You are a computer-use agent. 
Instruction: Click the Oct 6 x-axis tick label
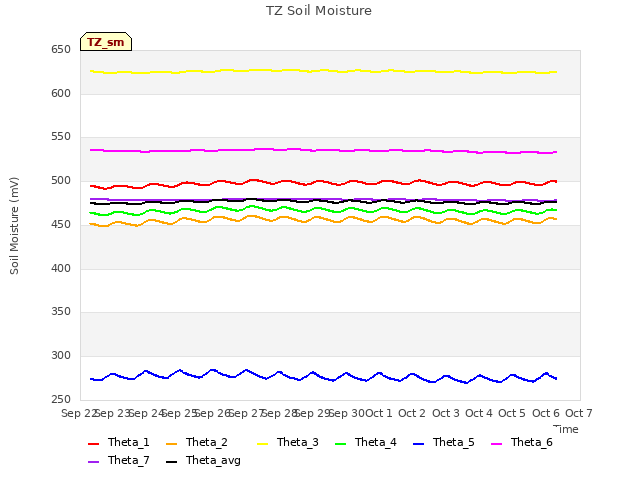[x=546, y=413]
